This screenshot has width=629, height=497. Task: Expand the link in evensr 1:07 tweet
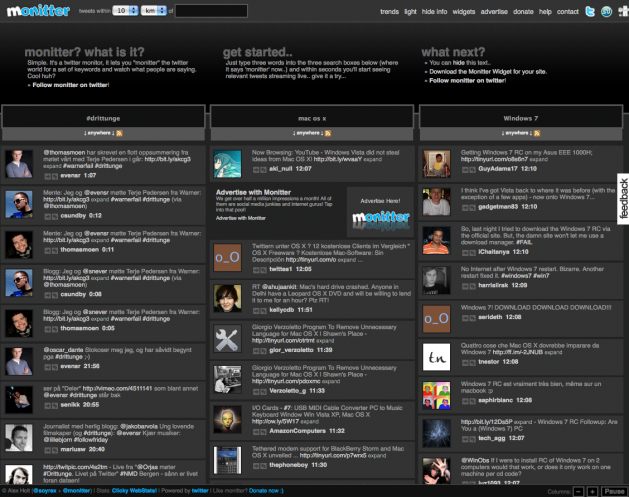[52, 166]
